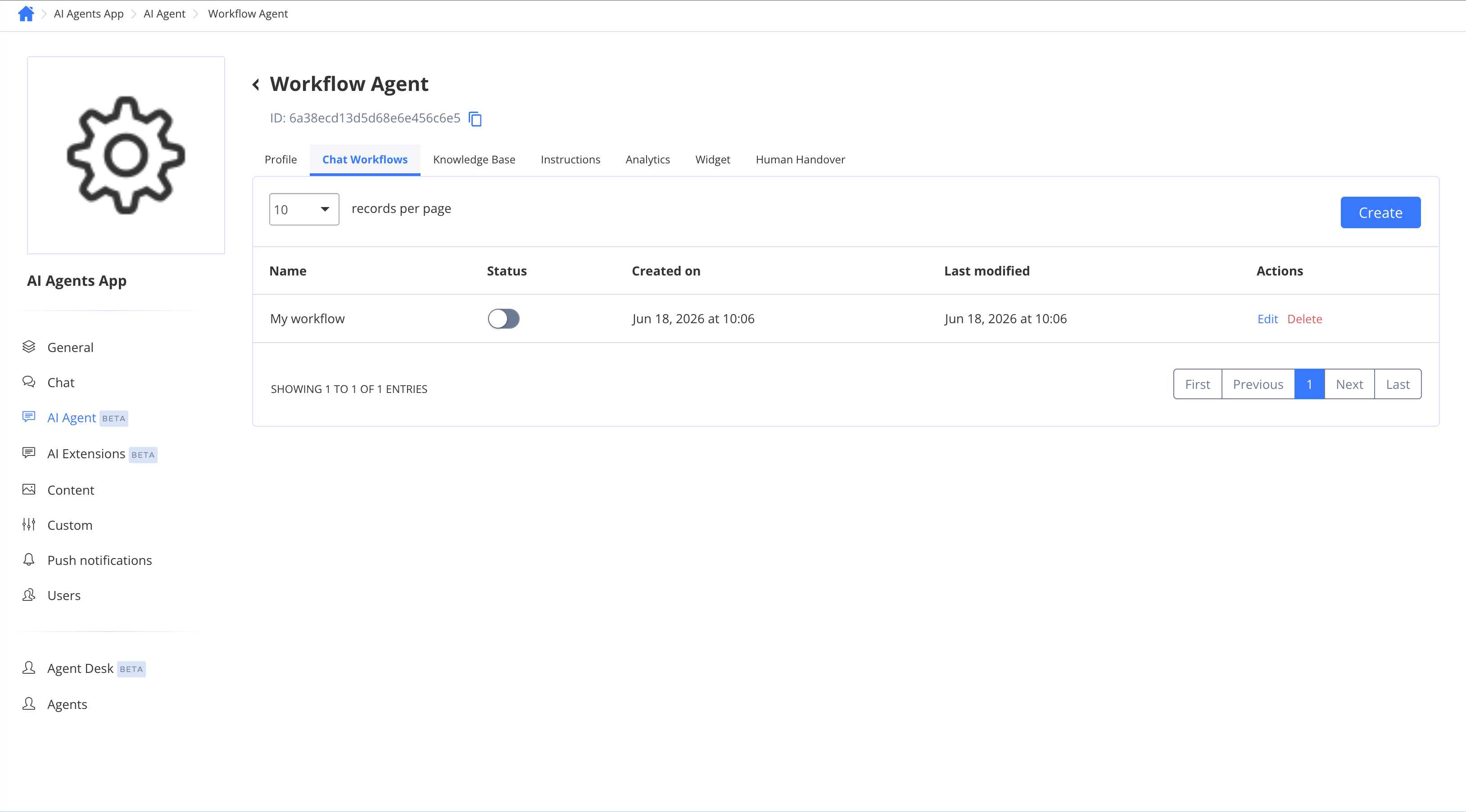
Task: Click the Created on column header
Action: point(666,271)
